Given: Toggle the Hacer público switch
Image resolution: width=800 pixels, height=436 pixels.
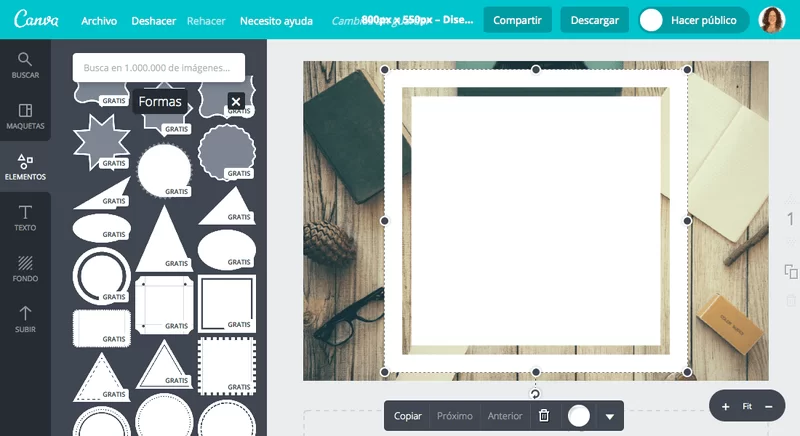Looking at the screenshot, I should [x=693, y=20].
